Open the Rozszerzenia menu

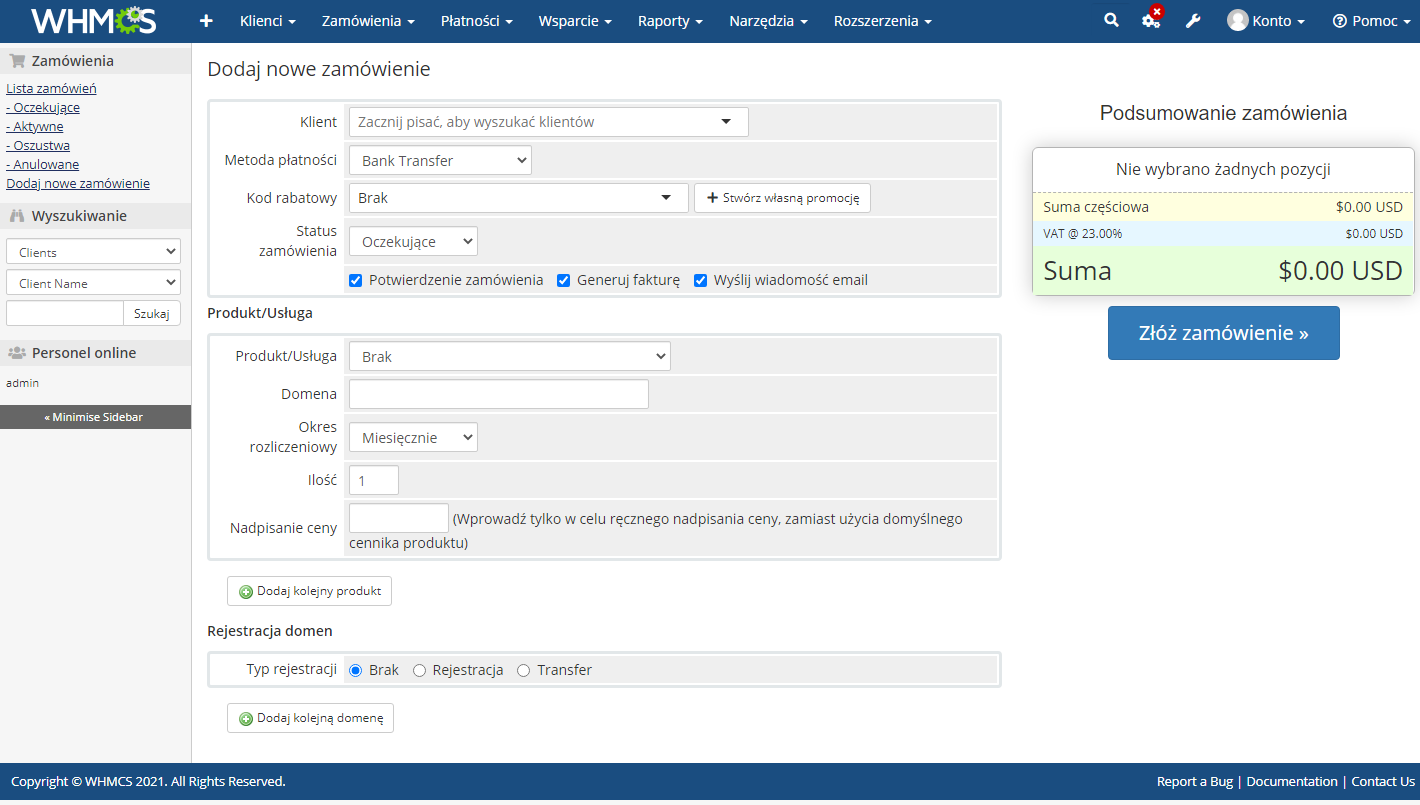click(883, 21)
